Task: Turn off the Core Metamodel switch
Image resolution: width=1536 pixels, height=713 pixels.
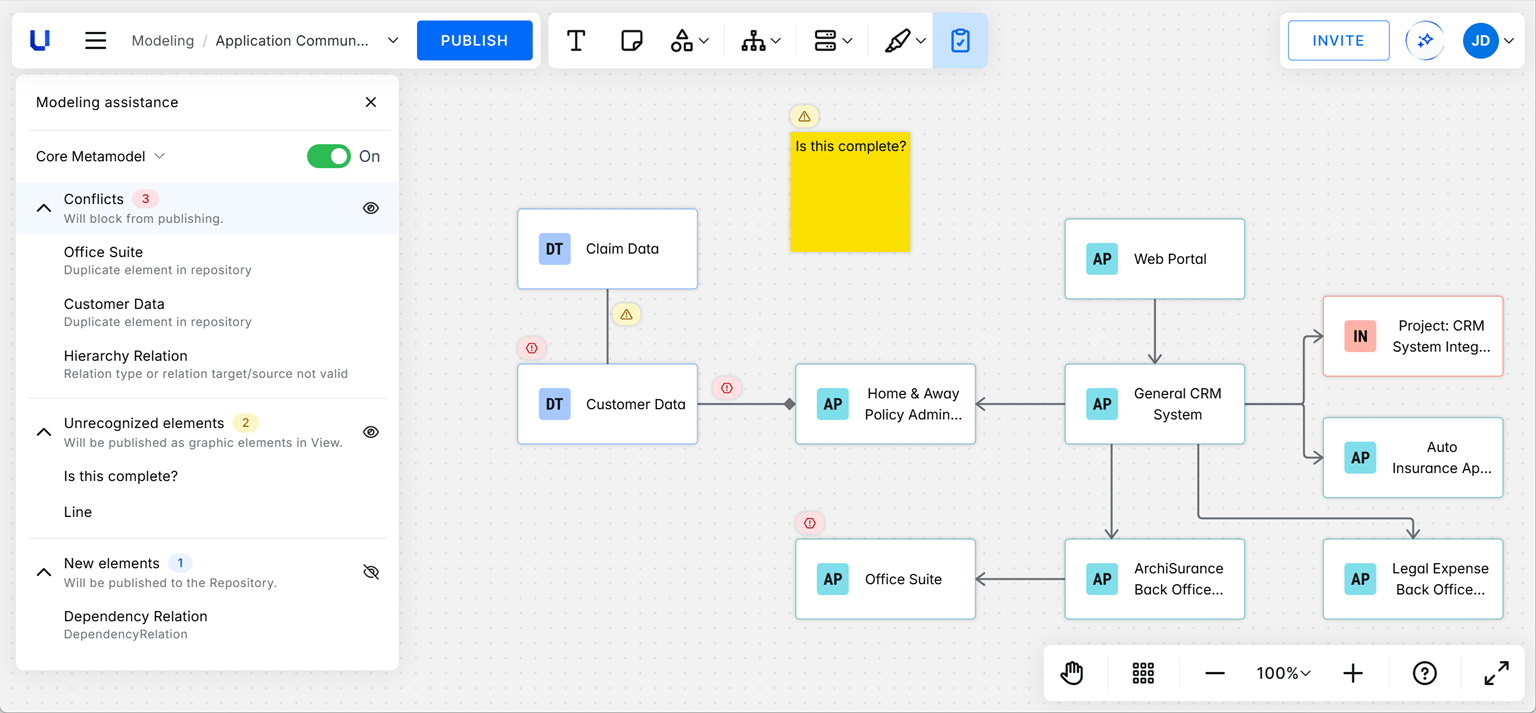Action: [328, 156]
